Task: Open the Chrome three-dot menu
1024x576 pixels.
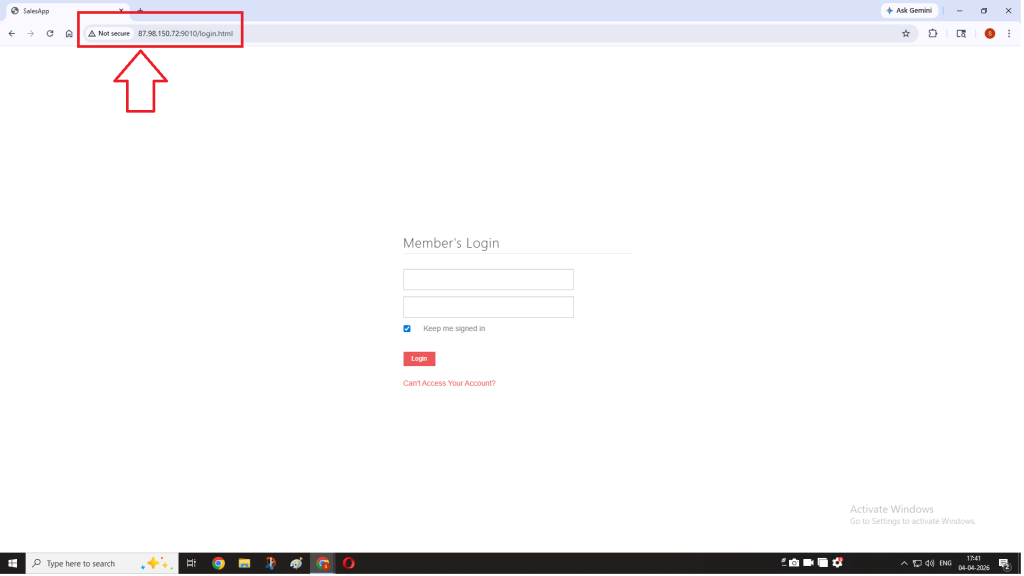Action: coord(1010,33)
